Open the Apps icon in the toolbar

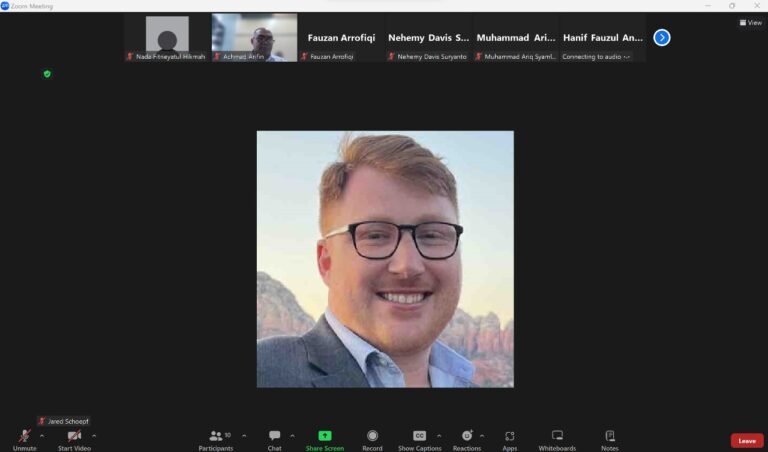click(x=510, y=437)
